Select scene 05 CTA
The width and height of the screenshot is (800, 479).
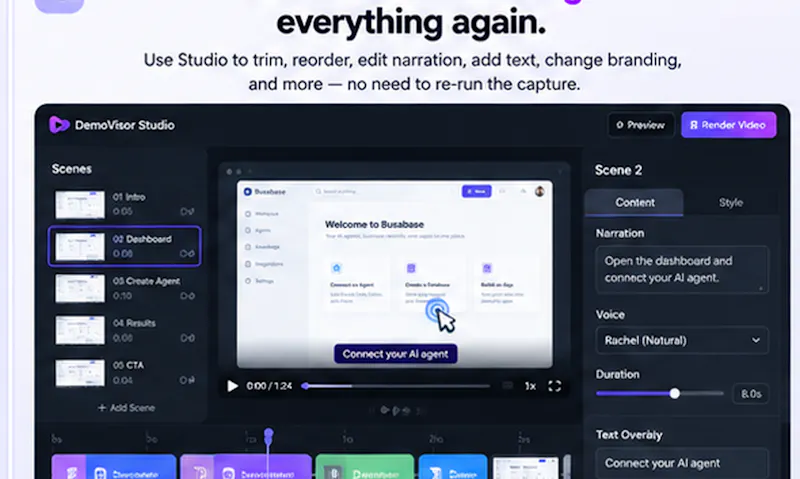tap(124, 372)
